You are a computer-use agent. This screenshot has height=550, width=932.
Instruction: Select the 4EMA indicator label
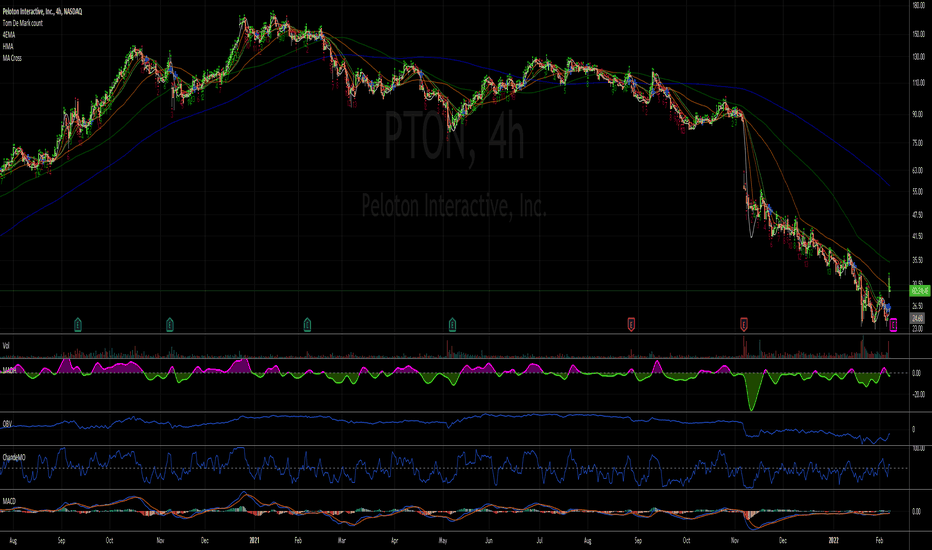9,35
